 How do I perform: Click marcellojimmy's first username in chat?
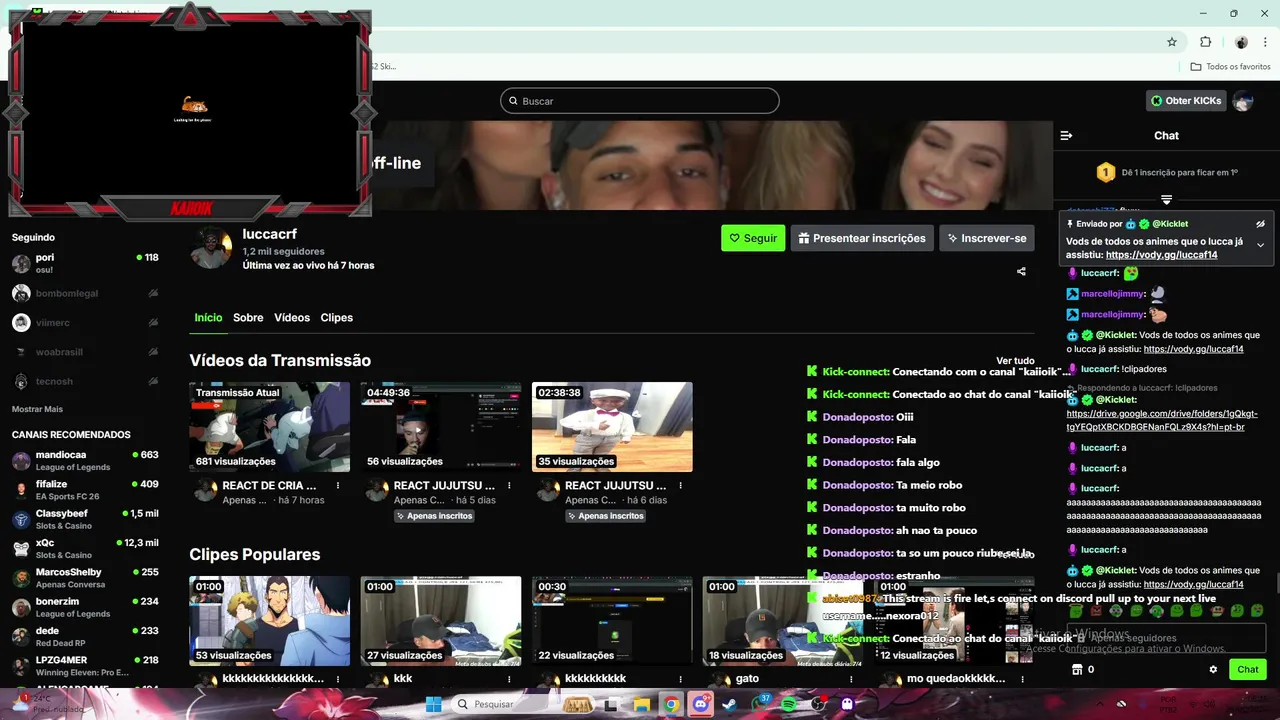[1112, 294]
